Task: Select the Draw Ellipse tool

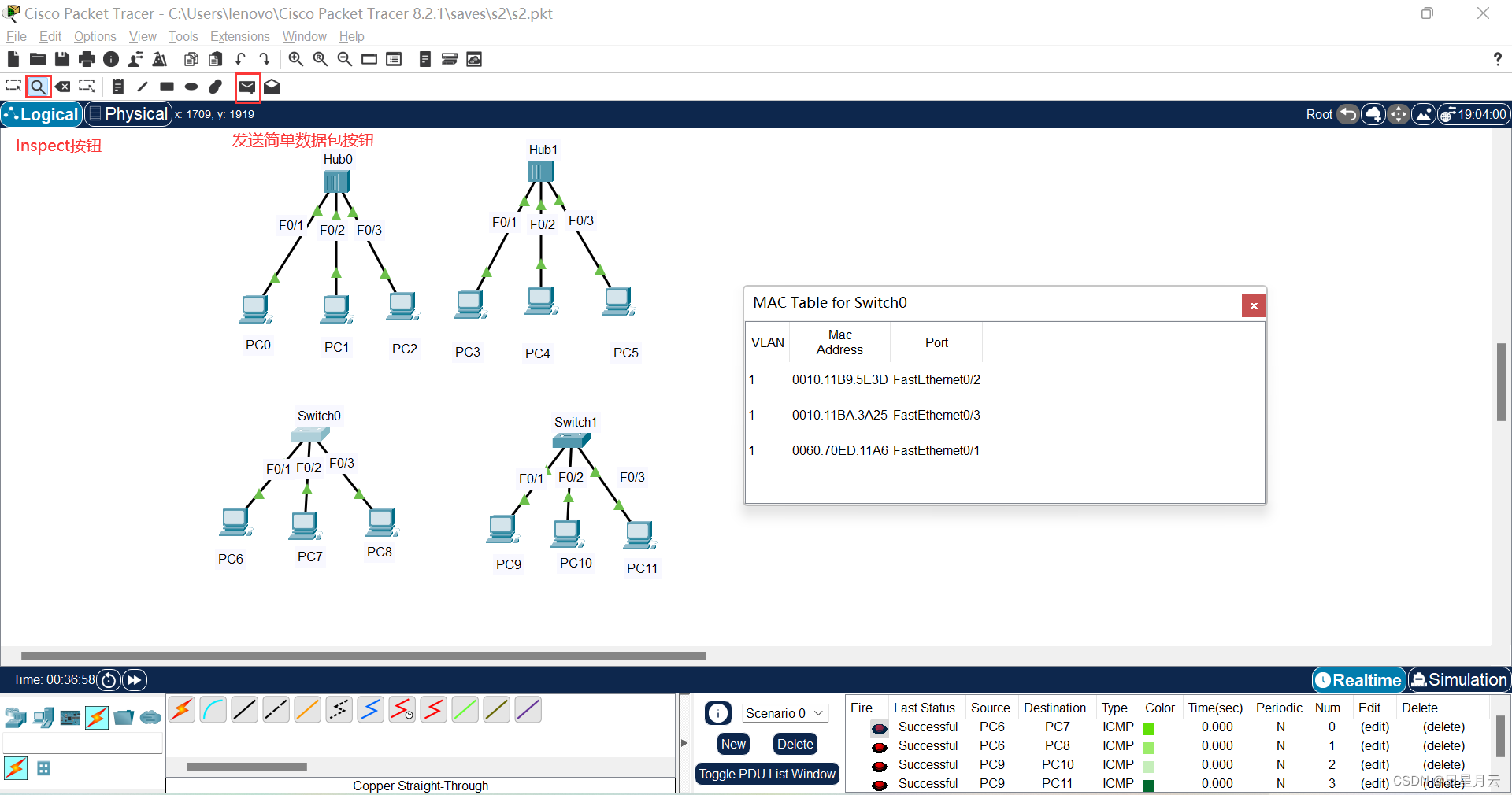Action: 191,87
